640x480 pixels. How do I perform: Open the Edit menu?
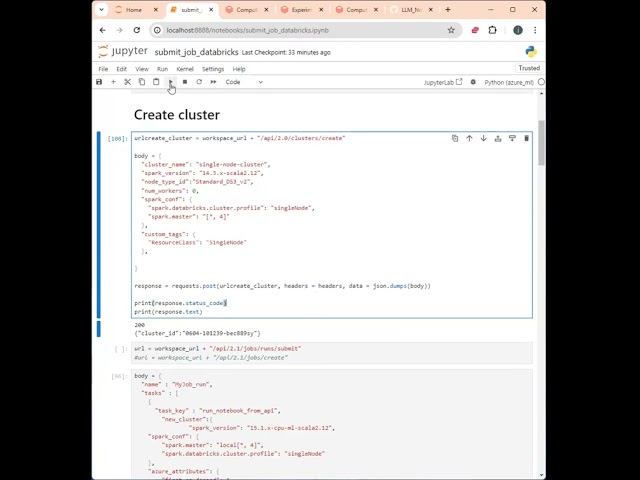click(x=122, y=69)
